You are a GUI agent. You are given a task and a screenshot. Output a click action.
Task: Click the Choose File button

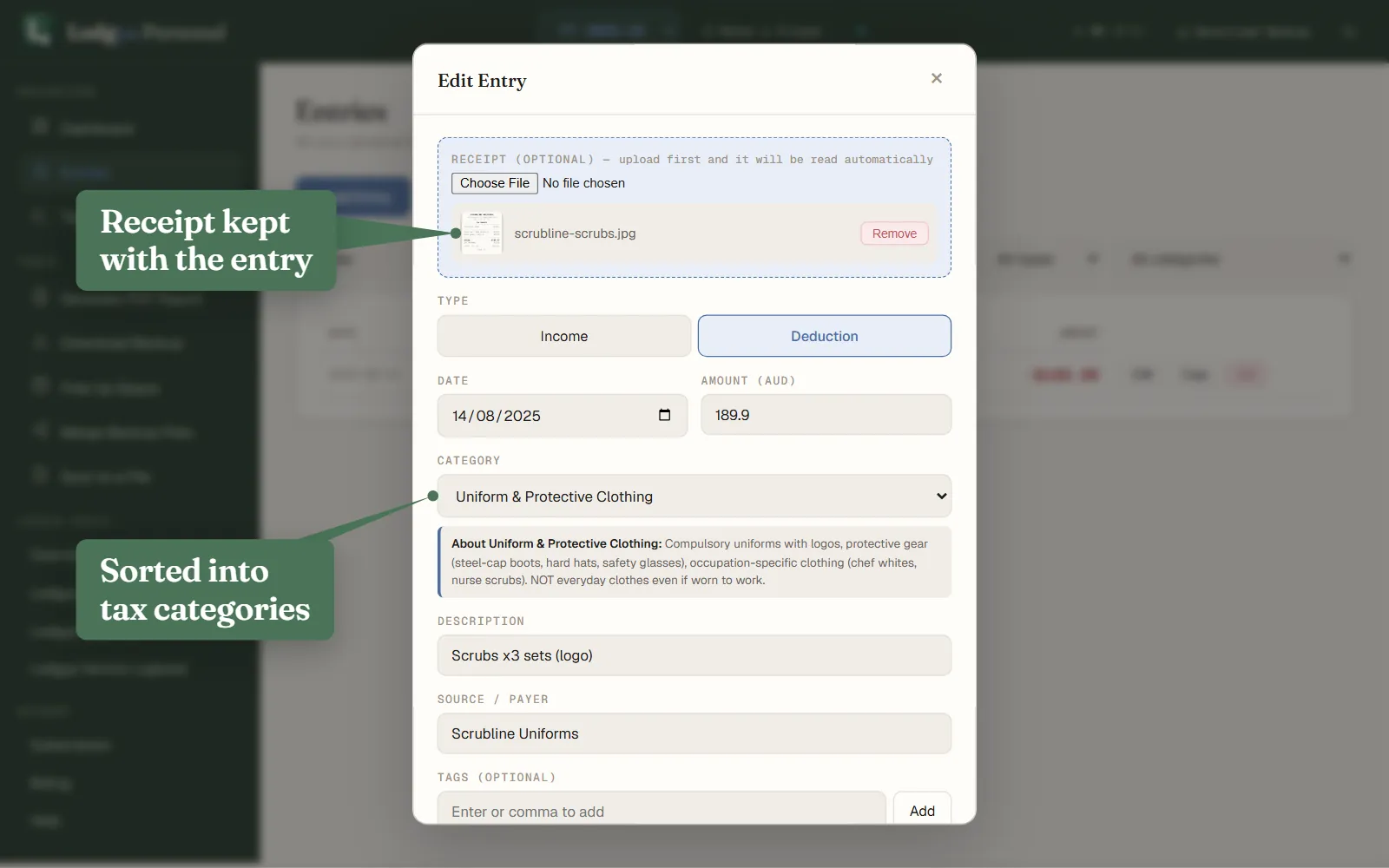495,183
